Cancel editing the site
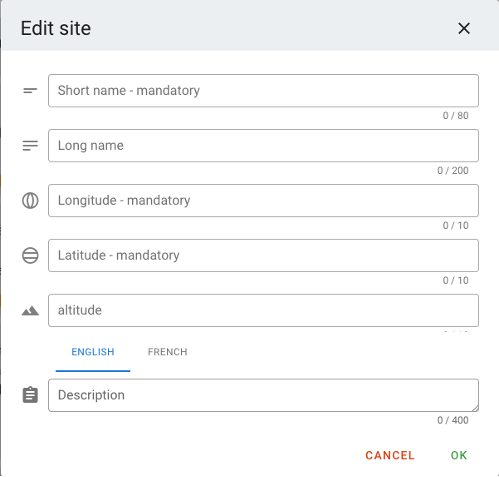 (x=390, y=455)
